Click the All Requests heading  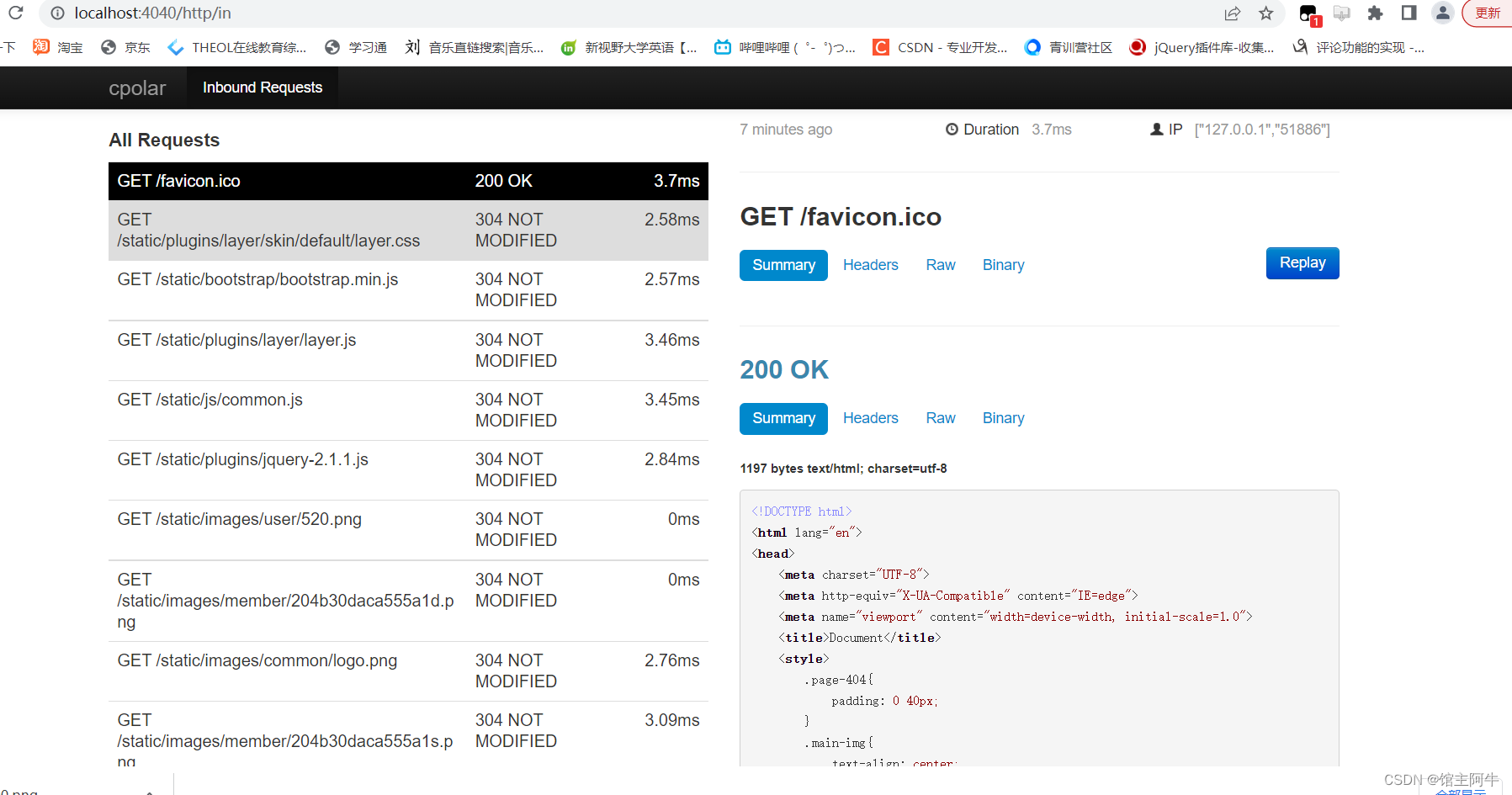point(164,140)
